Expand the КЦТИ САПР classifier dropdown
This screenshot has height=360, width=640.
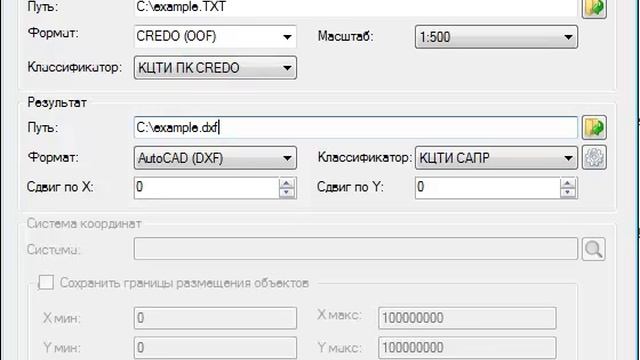[x=496, y=158]
